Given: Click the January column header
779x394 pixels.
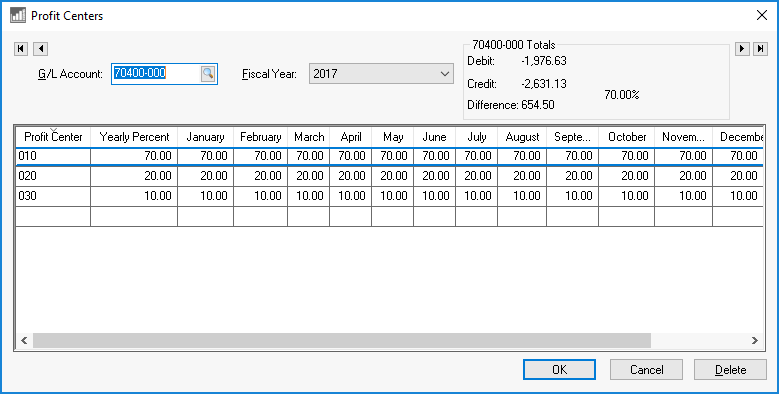Looking at the screenshot, I should tap(205, 137).
